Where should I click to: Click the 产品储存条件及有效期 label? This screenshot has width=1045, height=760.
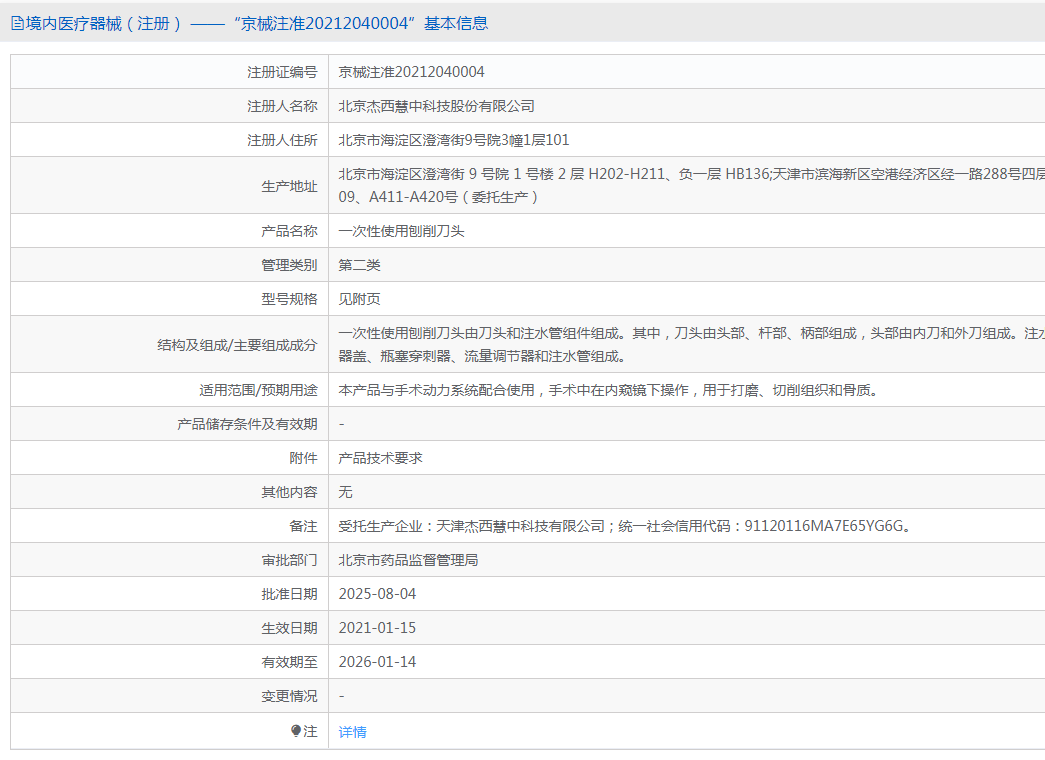247,424
